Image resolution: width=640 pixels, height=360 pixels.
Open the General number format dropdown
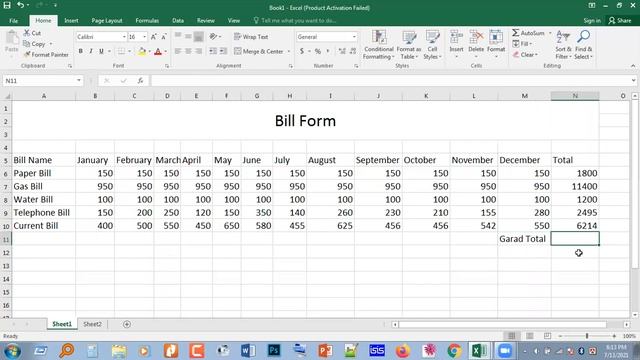click(x=354, y=37)
